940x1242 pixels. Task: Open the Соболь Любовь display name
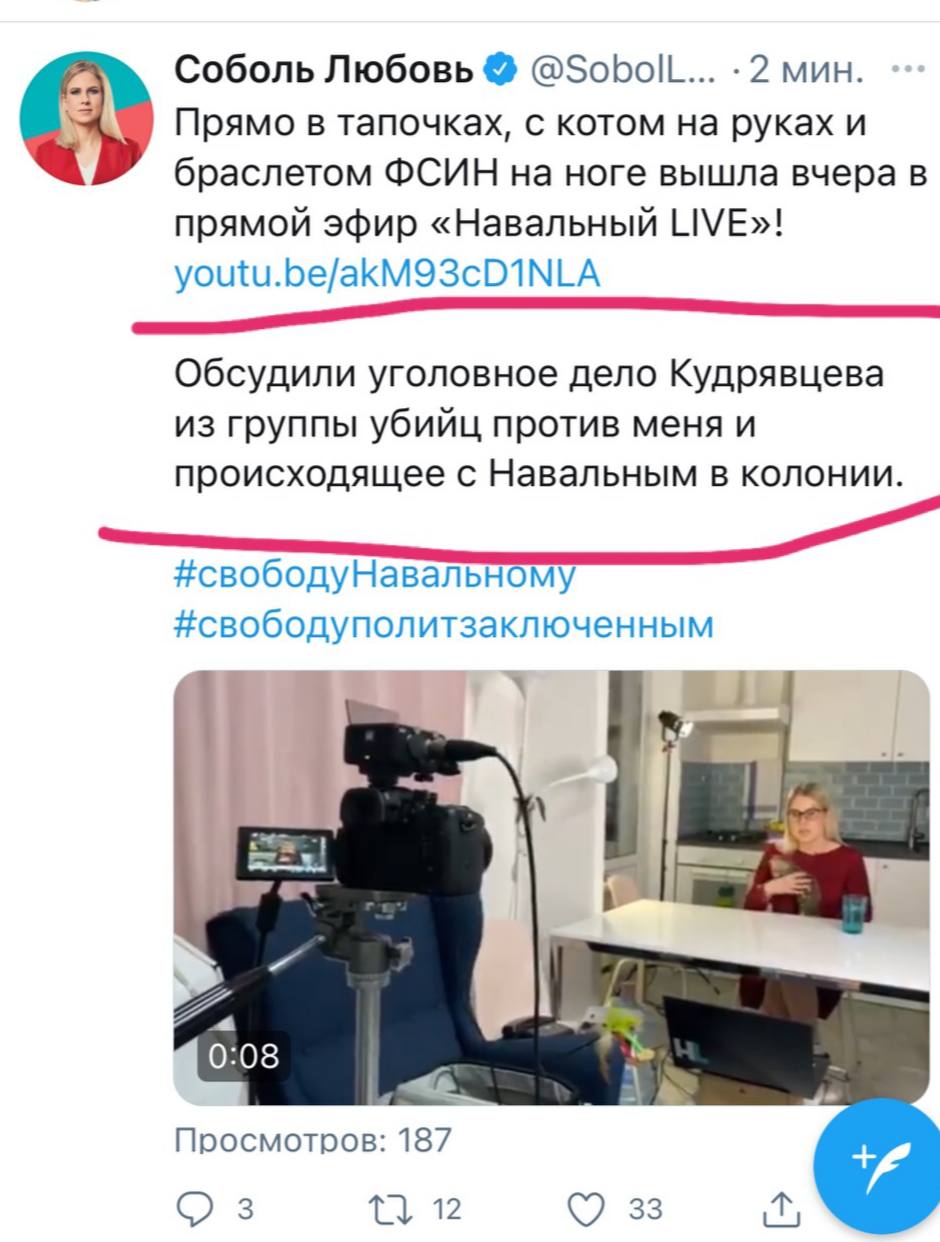click(325, 72)
